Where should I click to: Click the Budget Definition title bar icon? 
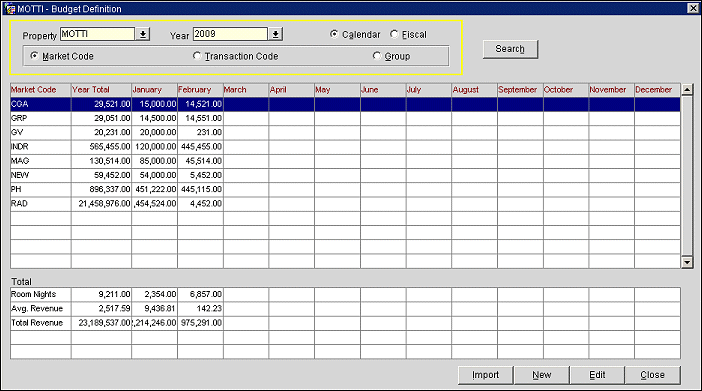[x=9, y=9]
